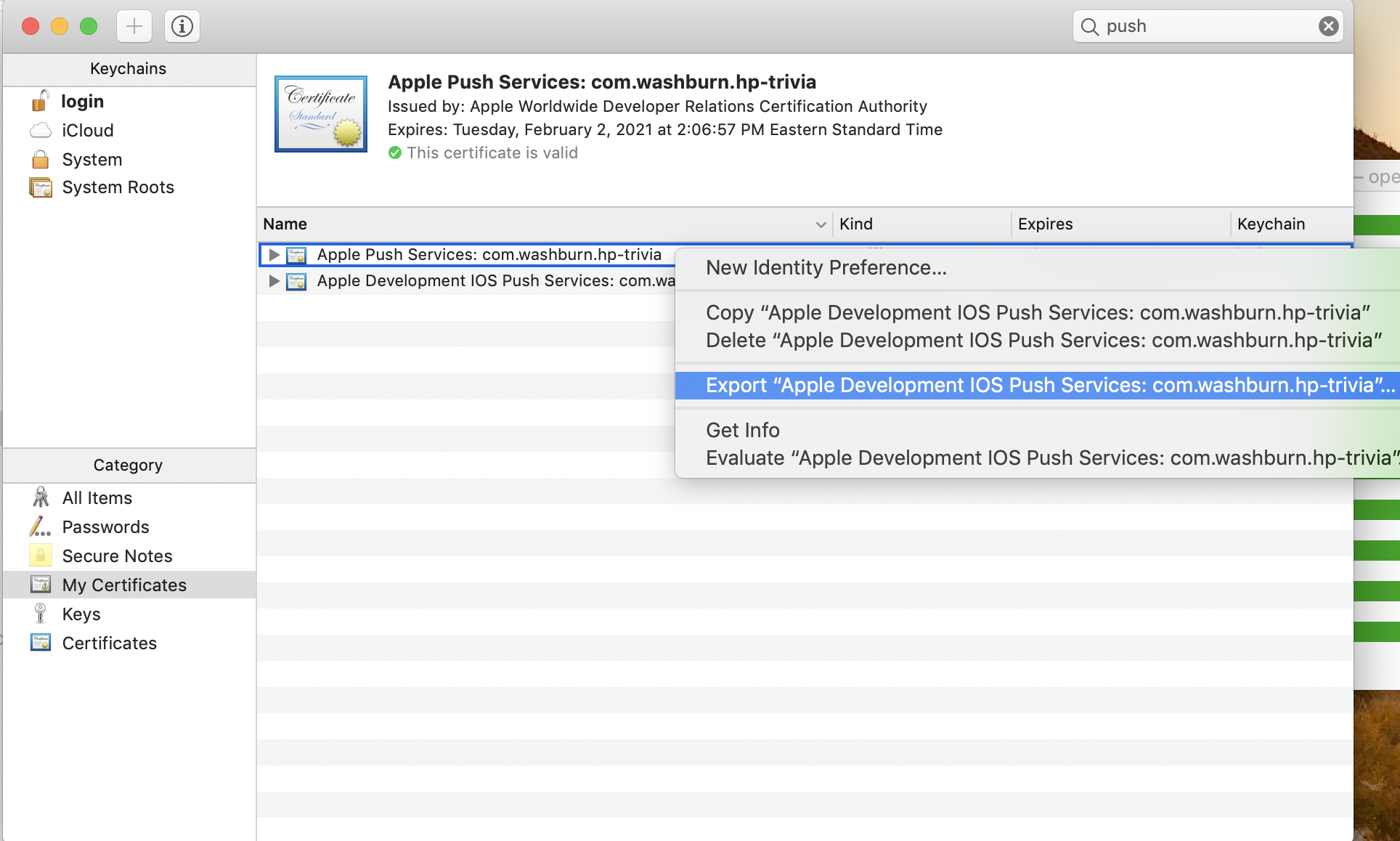Click the add item plus button
The height and width of the screenshot is (841, 1400).
point(134,26)
